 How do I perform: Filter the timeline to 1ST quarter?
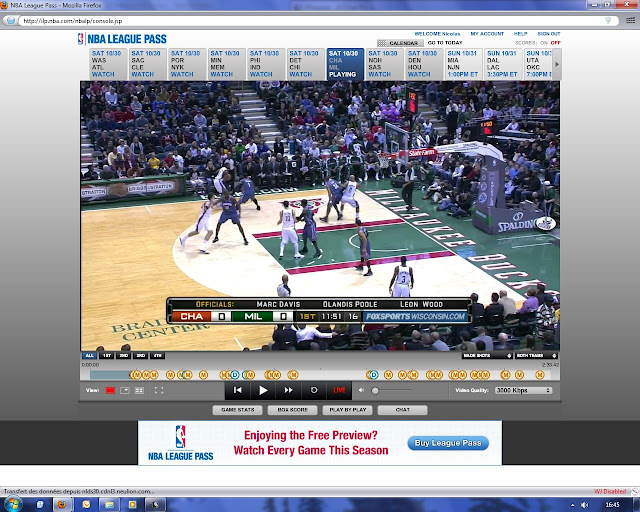[x=107, y=356]
